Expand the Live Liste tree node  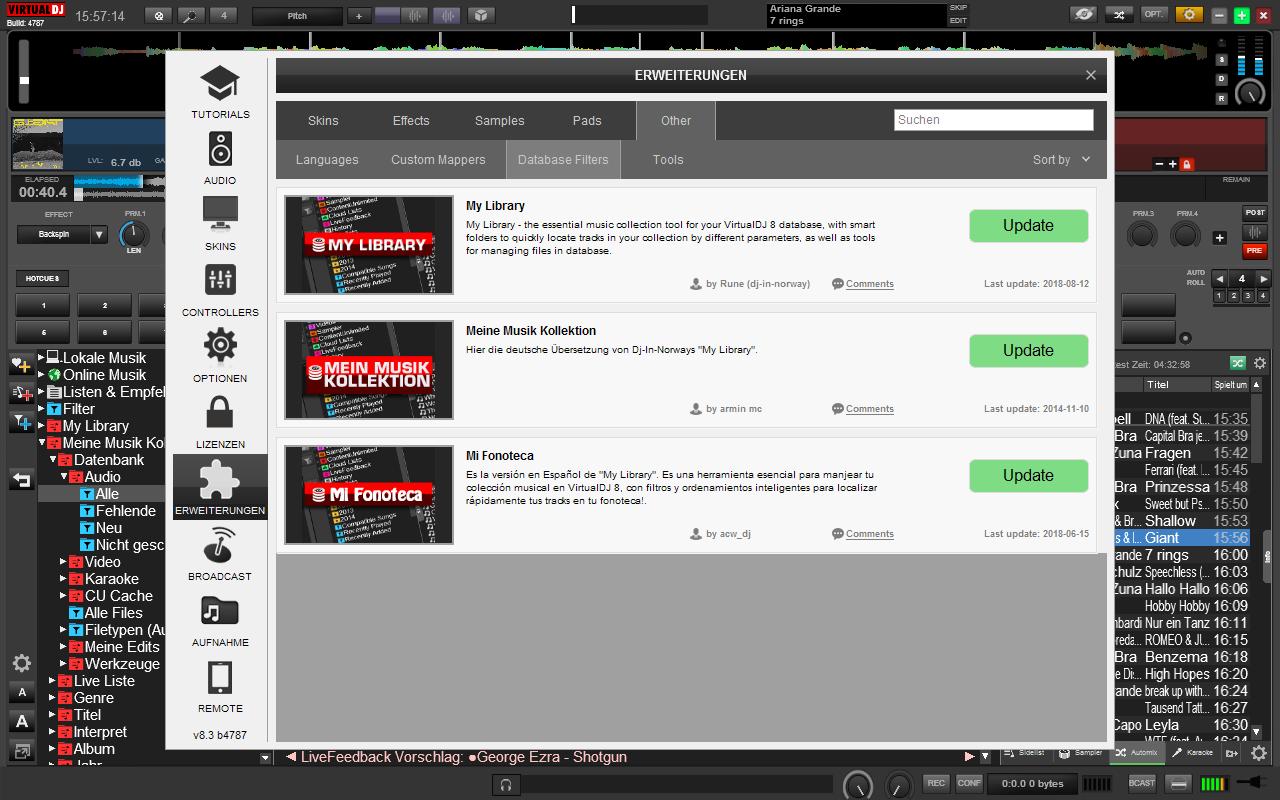(x=53, y=681)
